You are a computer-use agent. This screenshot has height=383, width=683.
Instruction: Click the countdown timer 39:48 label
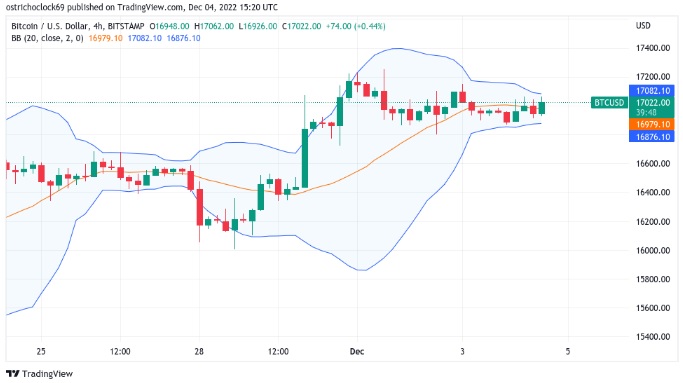click(x=646, y=112)
